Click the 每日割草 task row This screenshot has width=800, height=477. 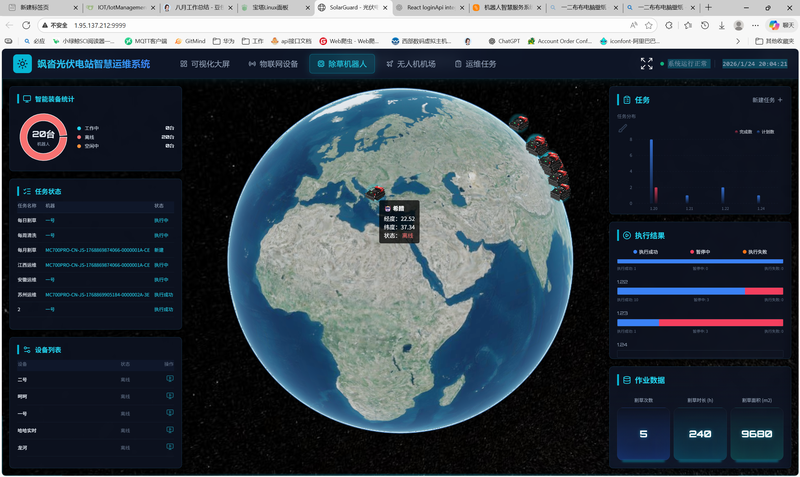pos(95,220)
